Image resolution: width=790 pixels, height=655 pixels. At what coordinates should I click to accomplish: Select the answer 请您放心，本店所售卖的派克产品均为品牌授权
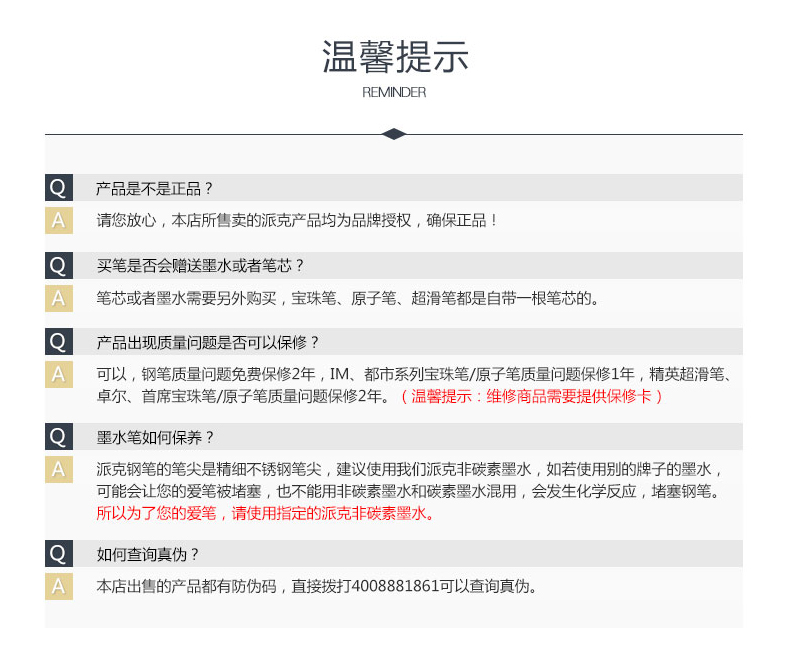pyautogui.click(x=297, y=220)
